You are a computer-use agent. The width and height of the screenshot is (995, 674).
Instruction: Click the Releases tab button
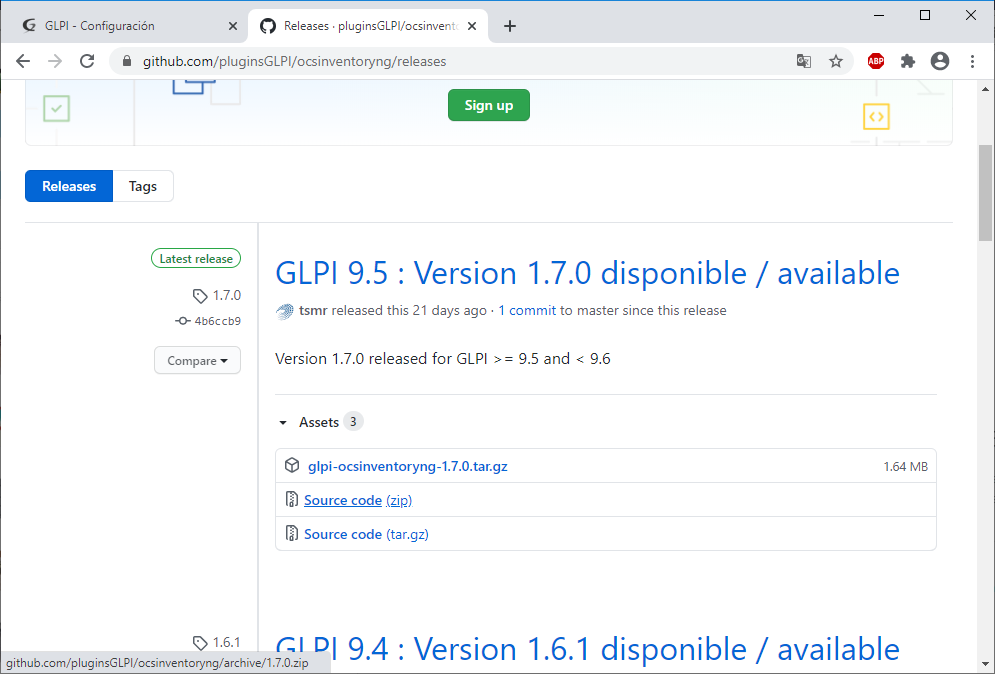(x=69, y=186)
